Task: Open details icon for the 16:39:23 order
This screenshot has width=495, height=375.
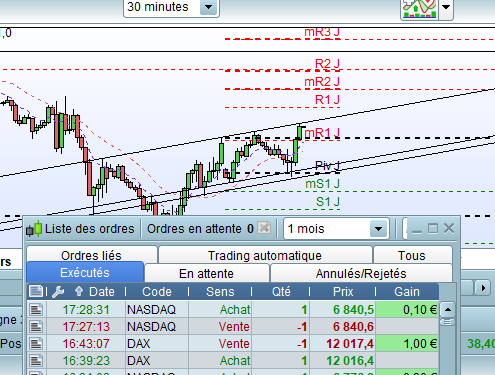Action: tap(36, 361)
